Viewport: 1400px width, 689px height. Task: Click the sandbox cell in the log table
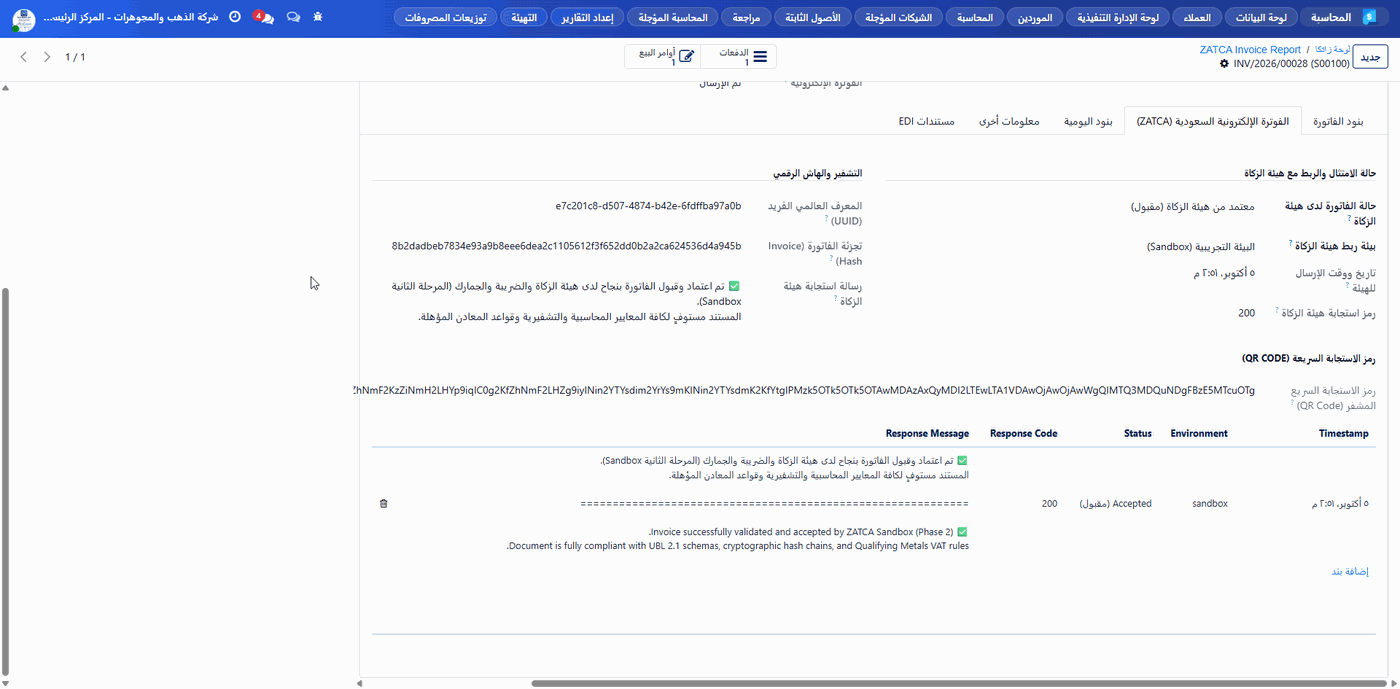(1209, 504)
